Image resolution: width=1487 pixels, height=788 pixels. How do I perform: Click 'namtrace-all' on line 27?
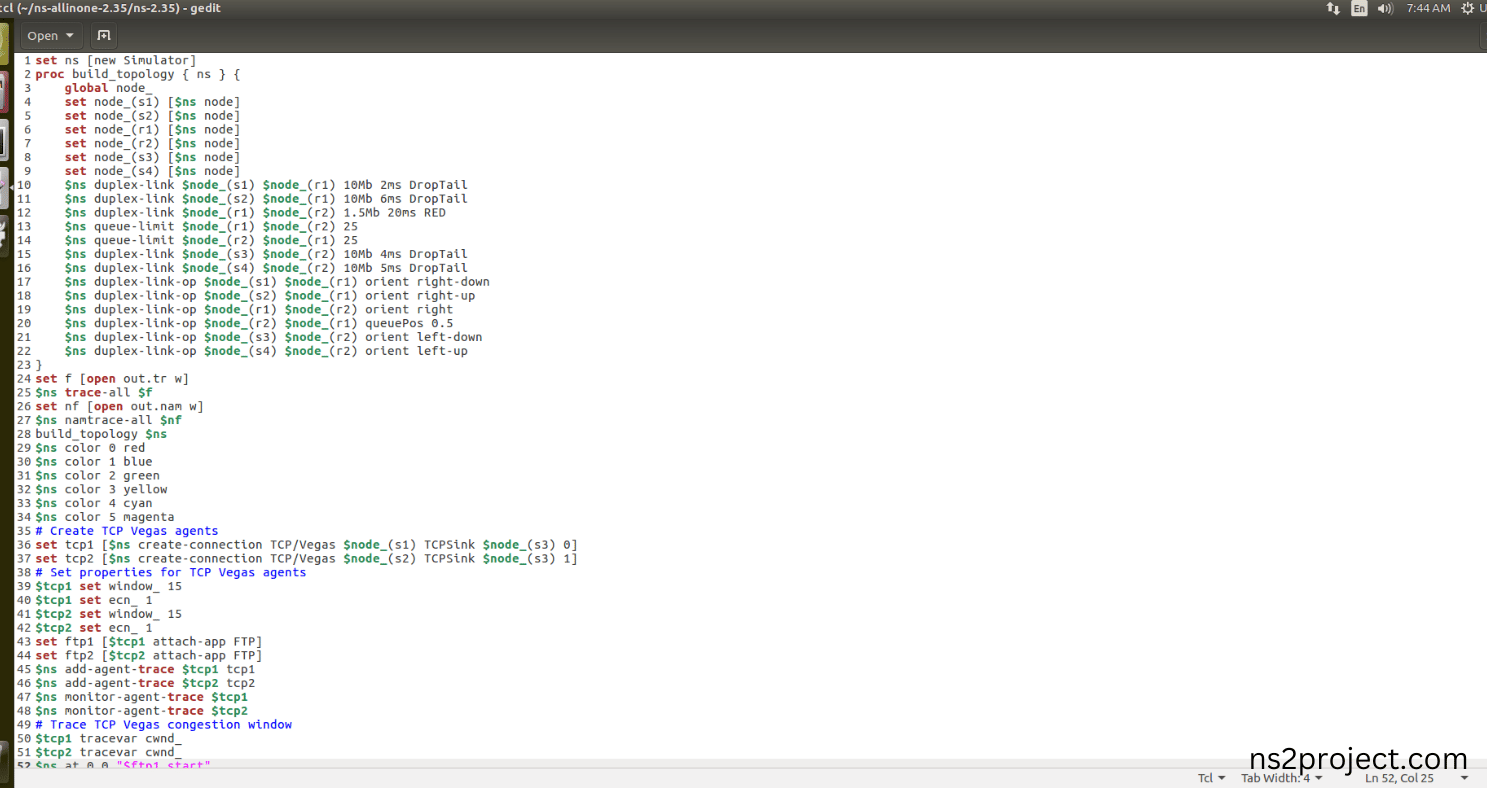tap(108, 420)
